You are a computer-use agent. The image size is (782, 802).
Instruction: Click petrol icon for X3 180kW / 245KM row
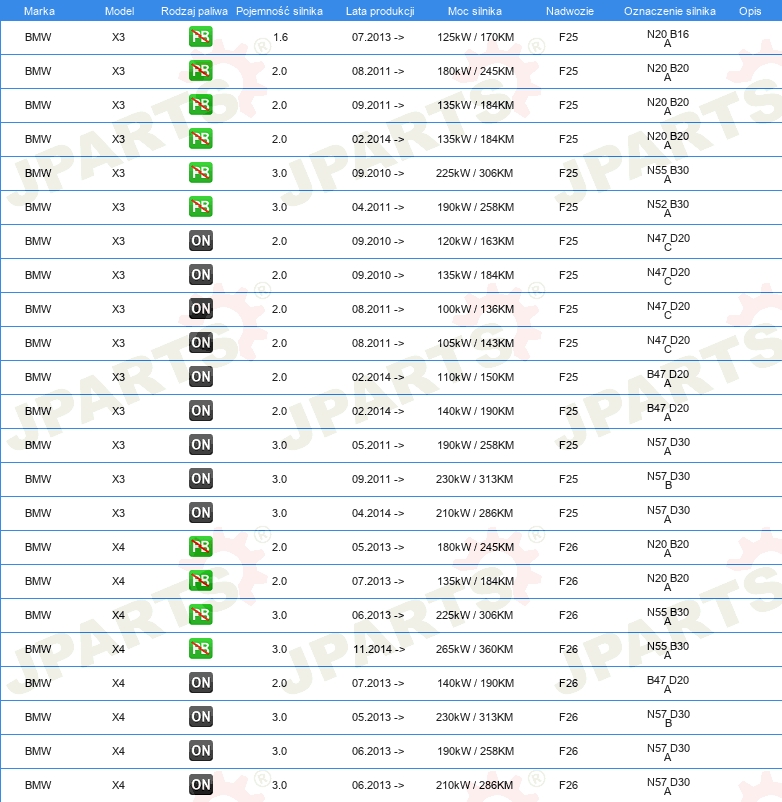(200, 71)
